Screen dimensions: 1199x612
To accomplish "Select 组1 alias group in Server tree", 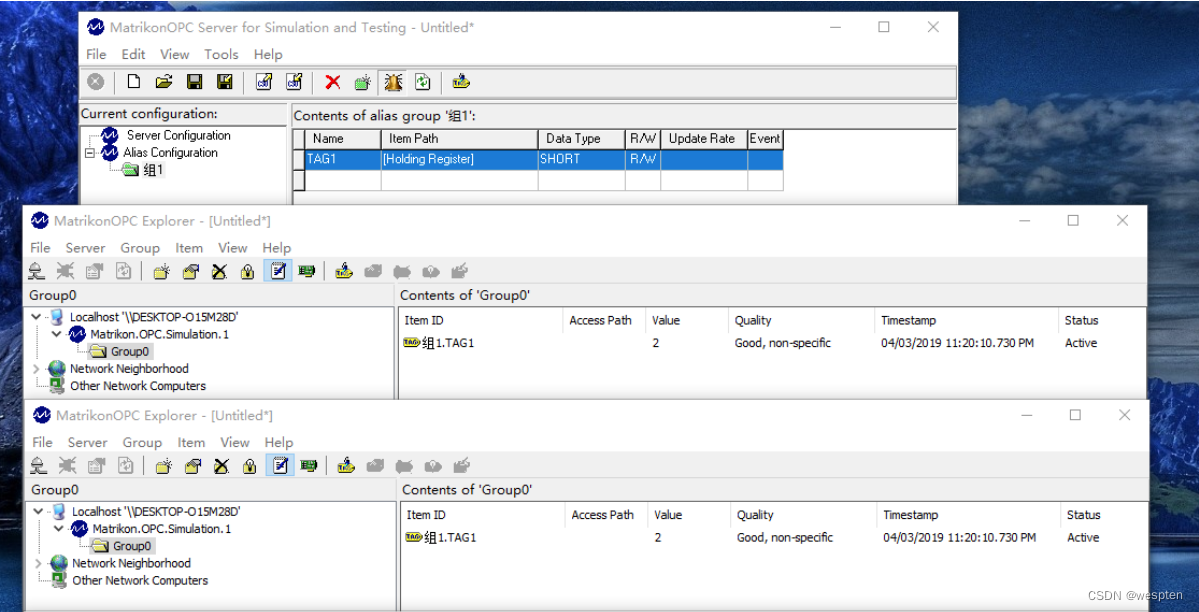I will (x=154, y=170).
